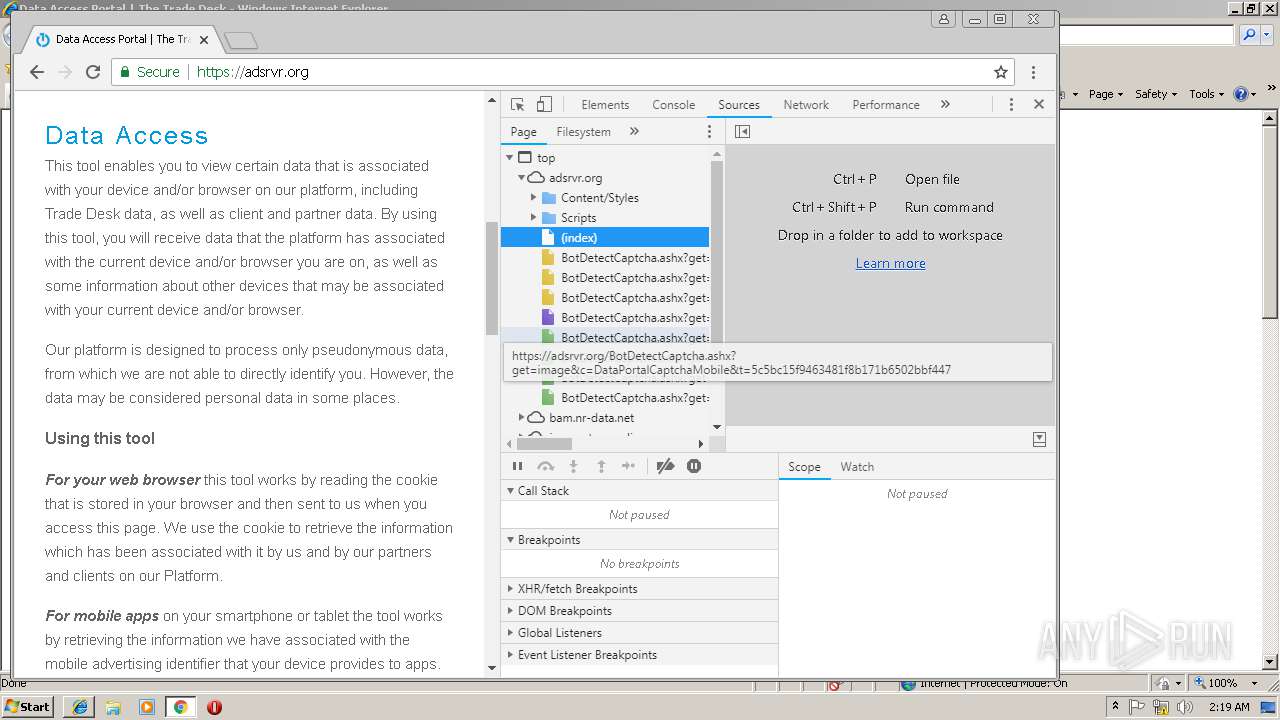
Task: Open IE Safety menu
Action: 1156,94
